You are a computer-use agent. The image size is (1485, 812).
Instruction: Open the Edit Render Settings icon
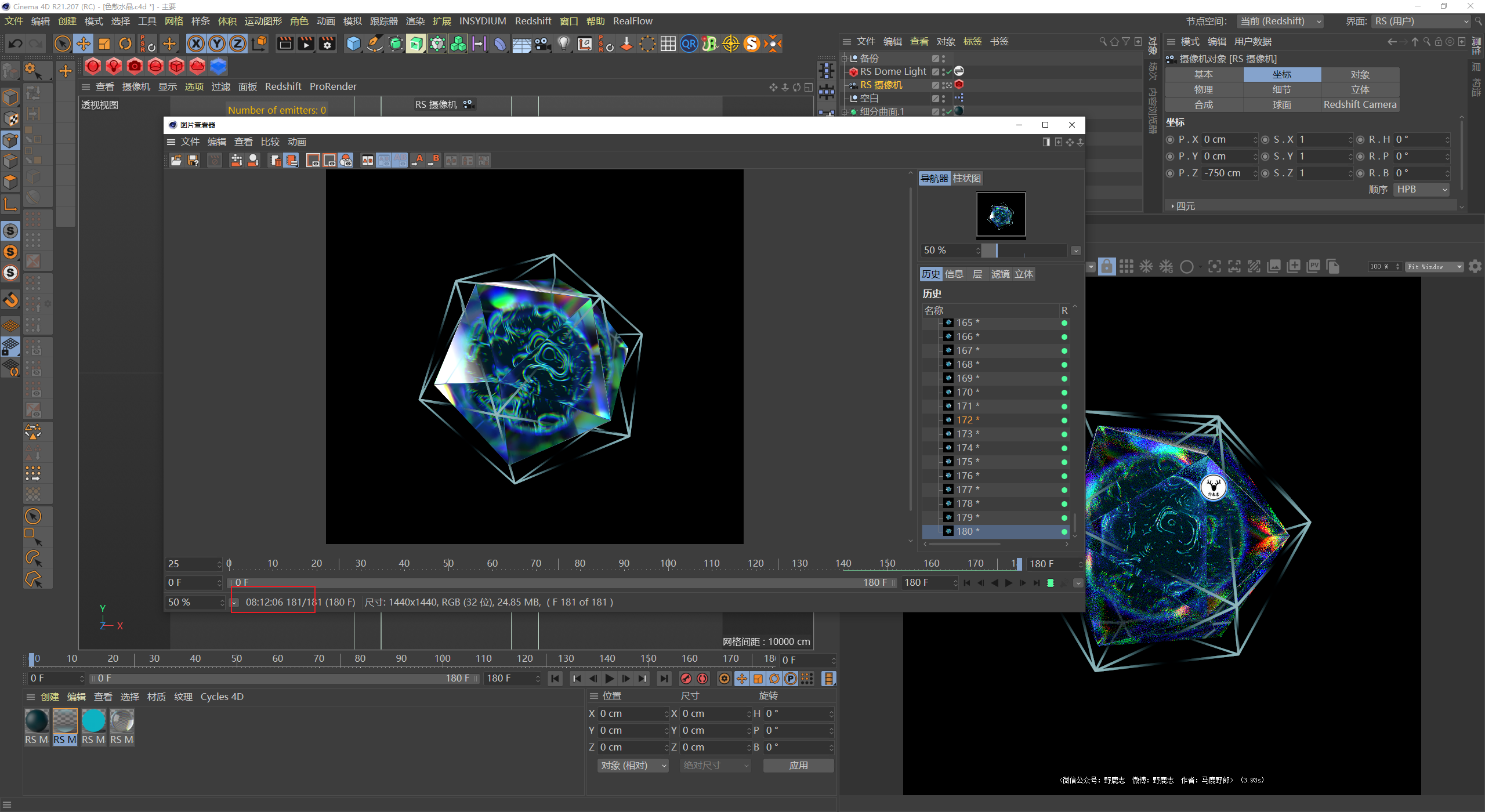click(327, 43)
